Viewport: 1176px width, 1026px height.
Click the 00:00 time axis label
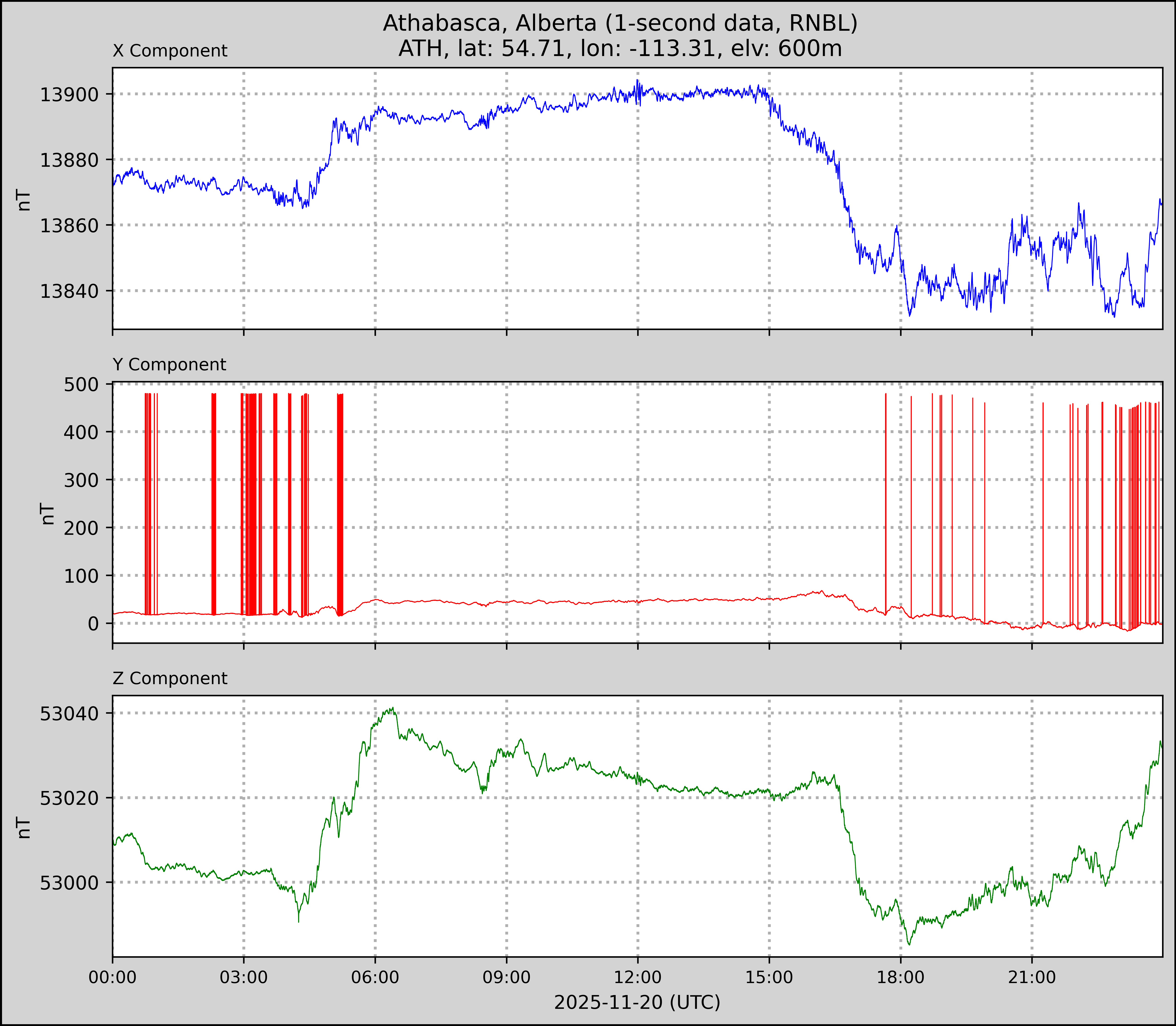coord(113,977)
